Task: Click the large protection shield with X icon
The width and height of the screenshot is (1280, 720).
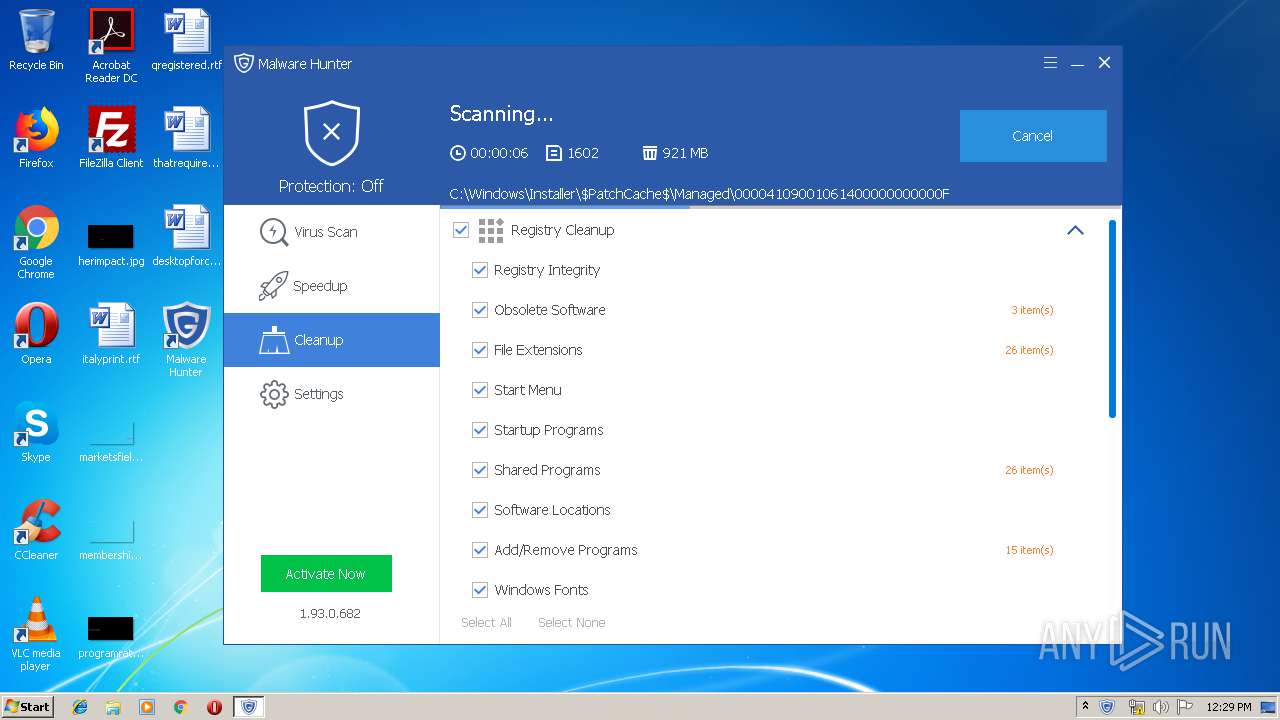Action: click(x=332, y=133)
